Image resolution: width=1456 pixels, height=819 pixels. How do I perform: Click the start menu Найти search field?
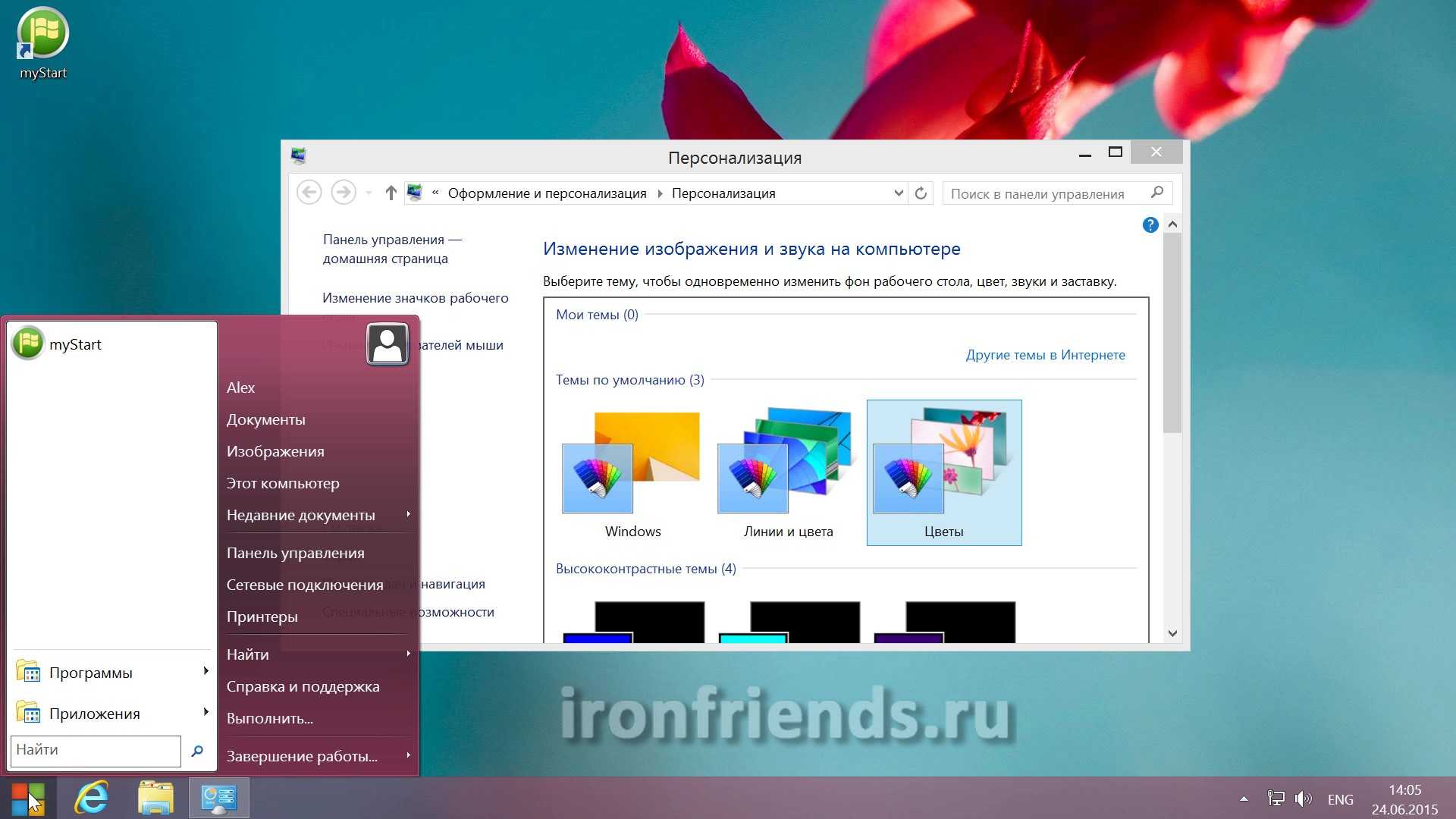pos(96,750)
